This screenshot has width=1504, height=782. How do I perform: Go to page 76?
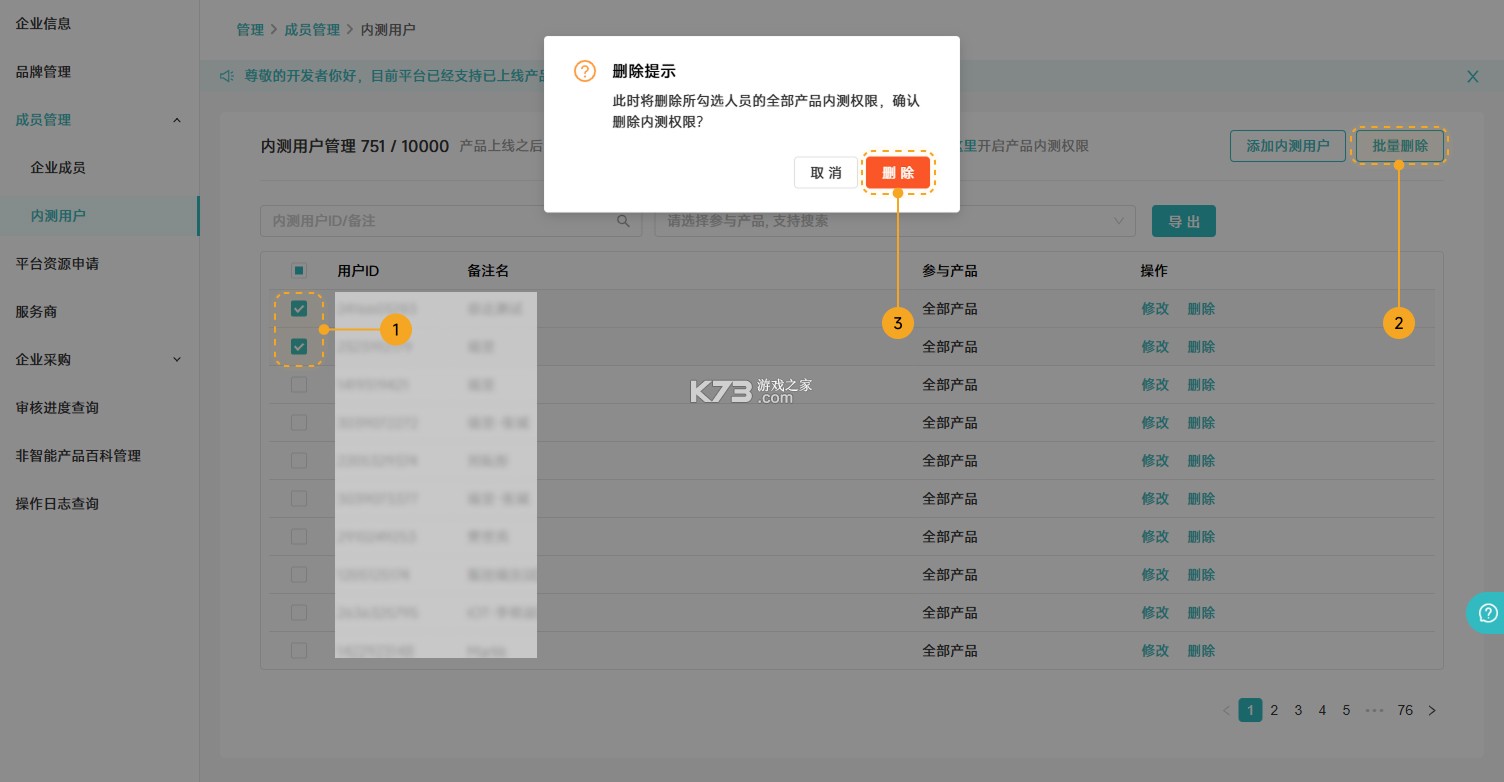[1405, 710]
